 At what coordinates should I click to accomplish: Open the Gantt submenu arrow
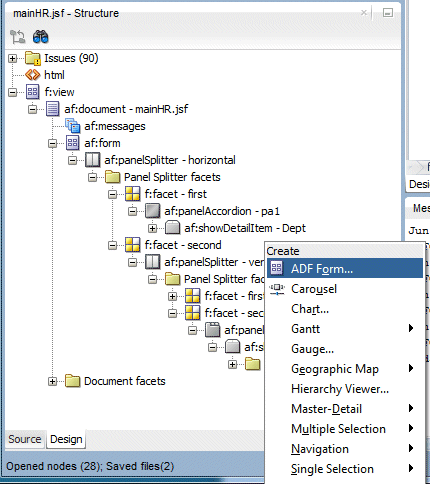[411, 329]
